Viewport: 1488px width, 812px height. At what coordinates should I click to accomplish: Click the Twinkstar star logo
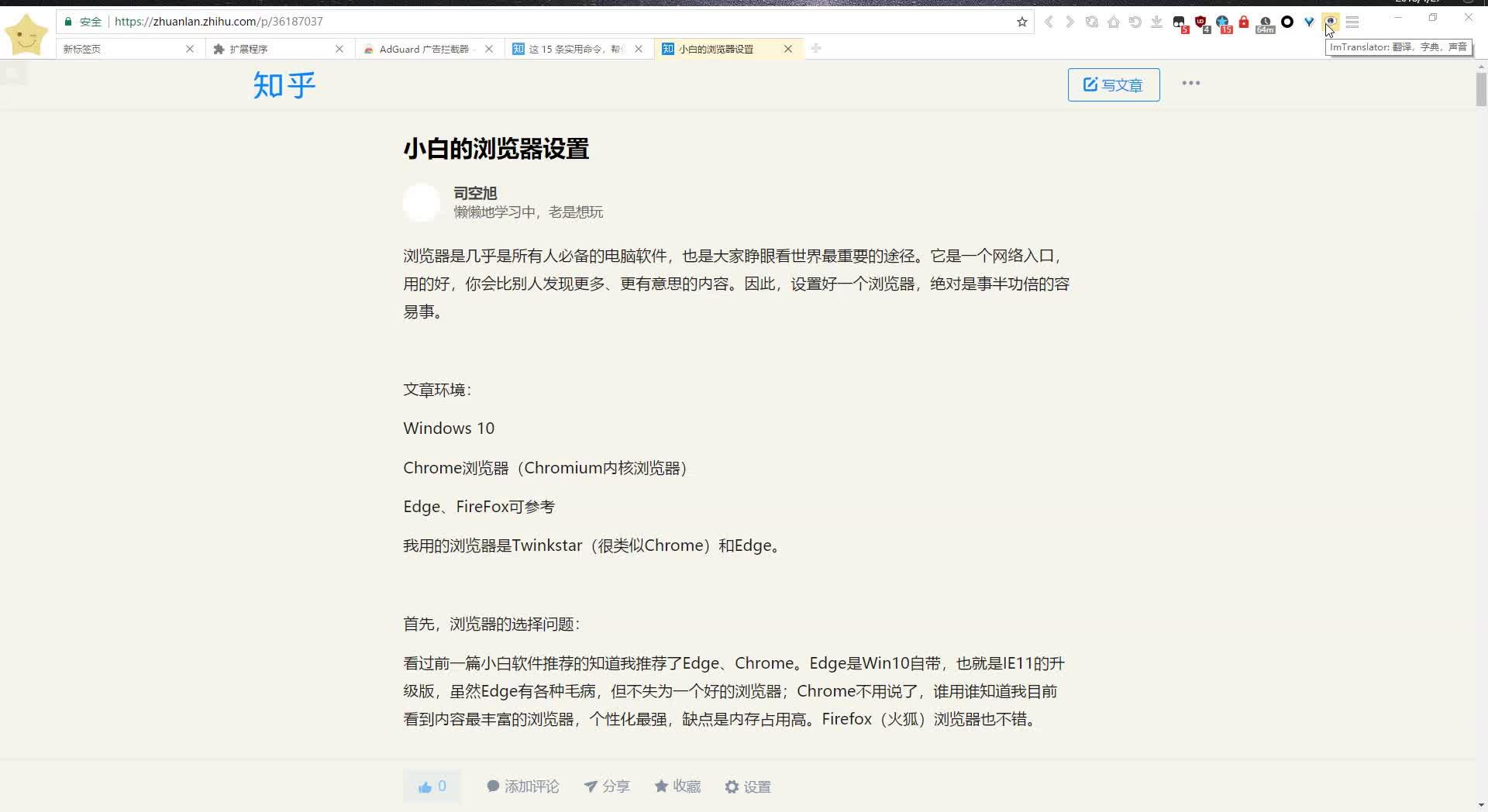point(26,34)
